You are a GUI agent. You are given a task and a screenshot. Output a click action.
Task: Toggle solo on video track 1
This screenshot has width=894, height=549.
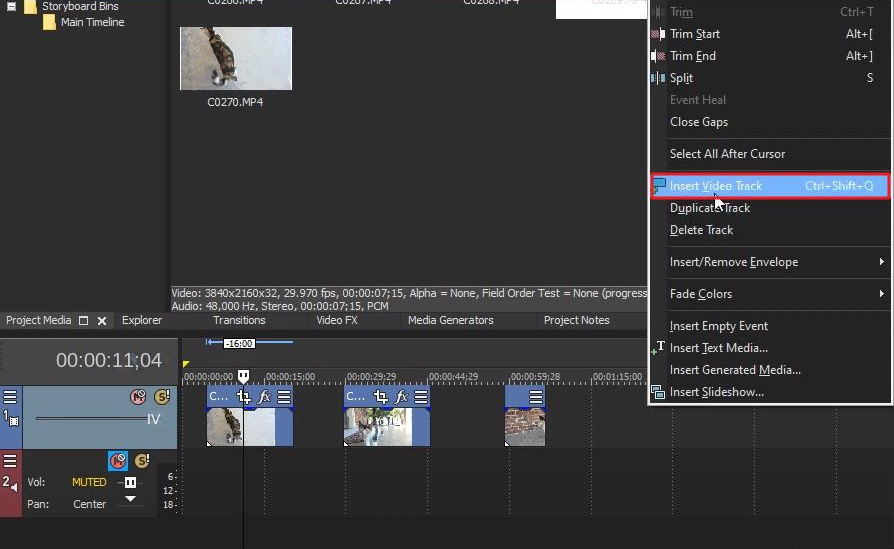pyautogui.click(x=162, y=397)
